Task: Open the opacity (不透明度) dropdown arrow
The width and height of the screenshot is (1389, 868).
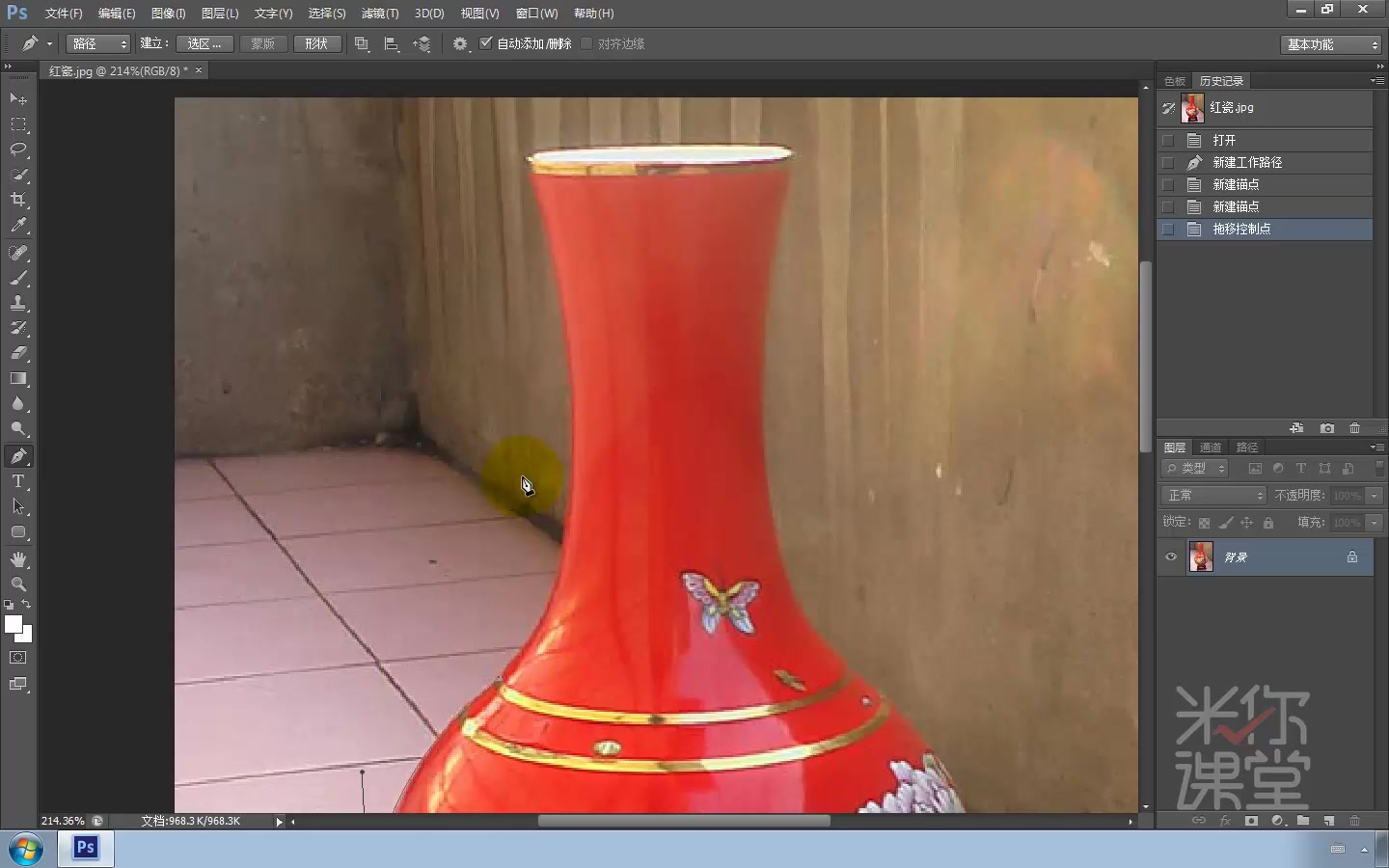Action: point(1375,495)
